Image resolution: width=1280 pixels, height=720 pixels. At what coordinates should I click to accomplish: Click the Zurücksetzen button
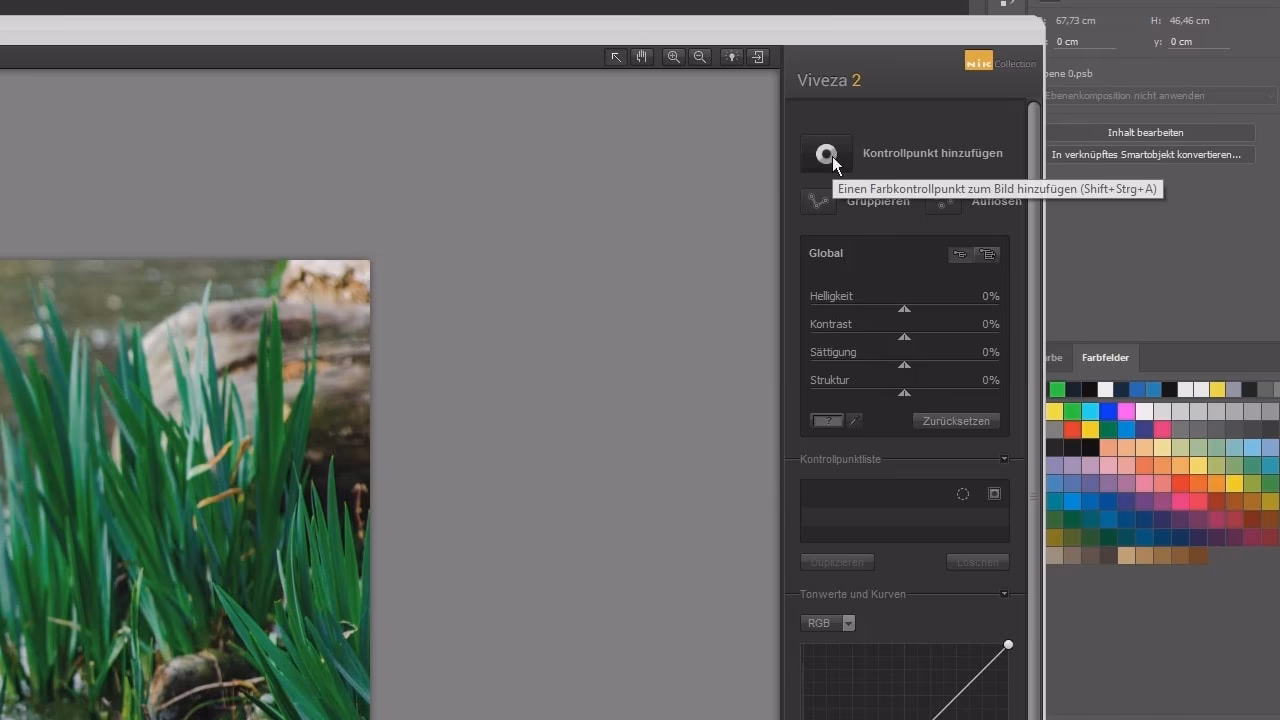pos(955,420)
